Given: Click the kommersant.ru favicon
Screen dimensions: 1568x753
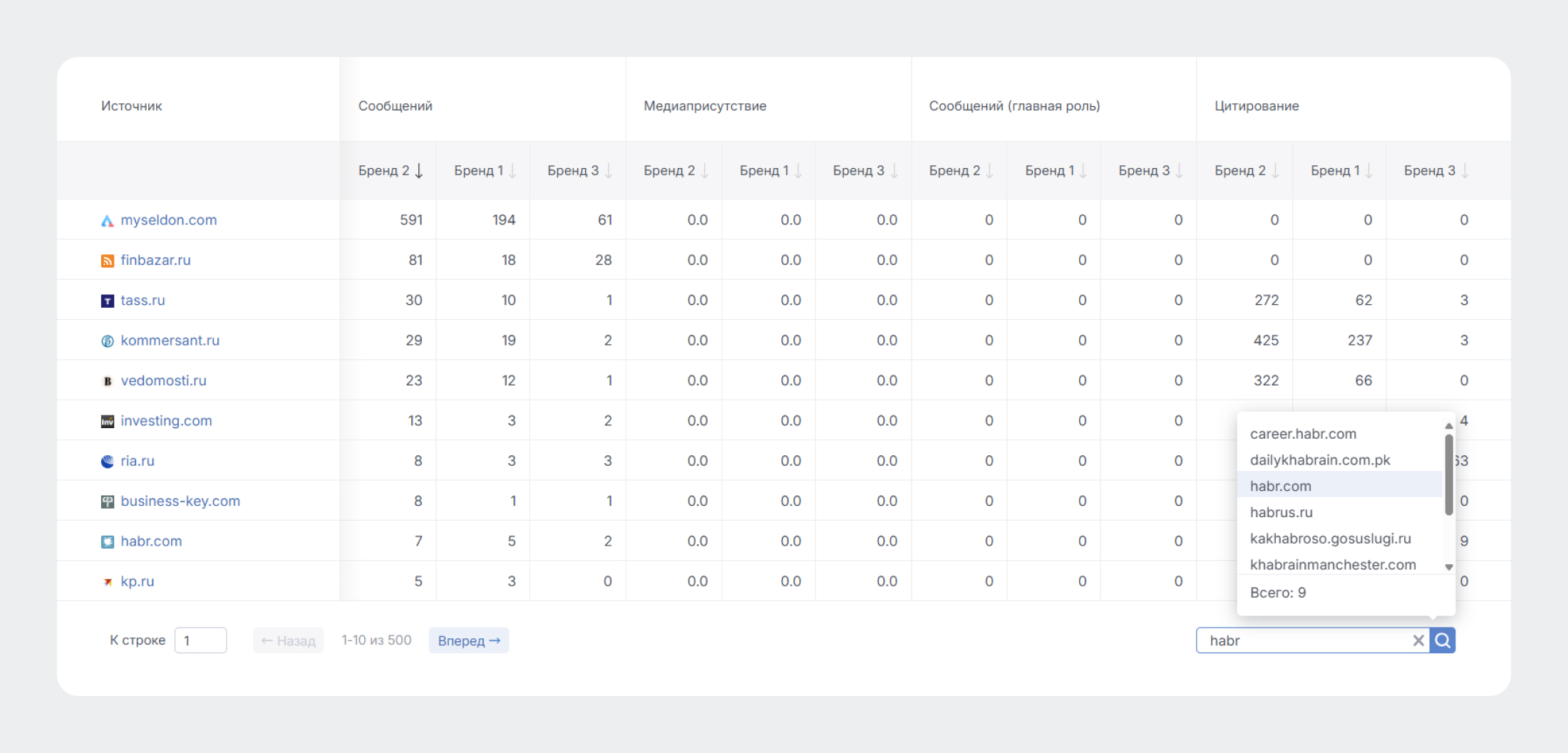Looking at the screenshot, I should pyautogui.click(x=108, y=341).
